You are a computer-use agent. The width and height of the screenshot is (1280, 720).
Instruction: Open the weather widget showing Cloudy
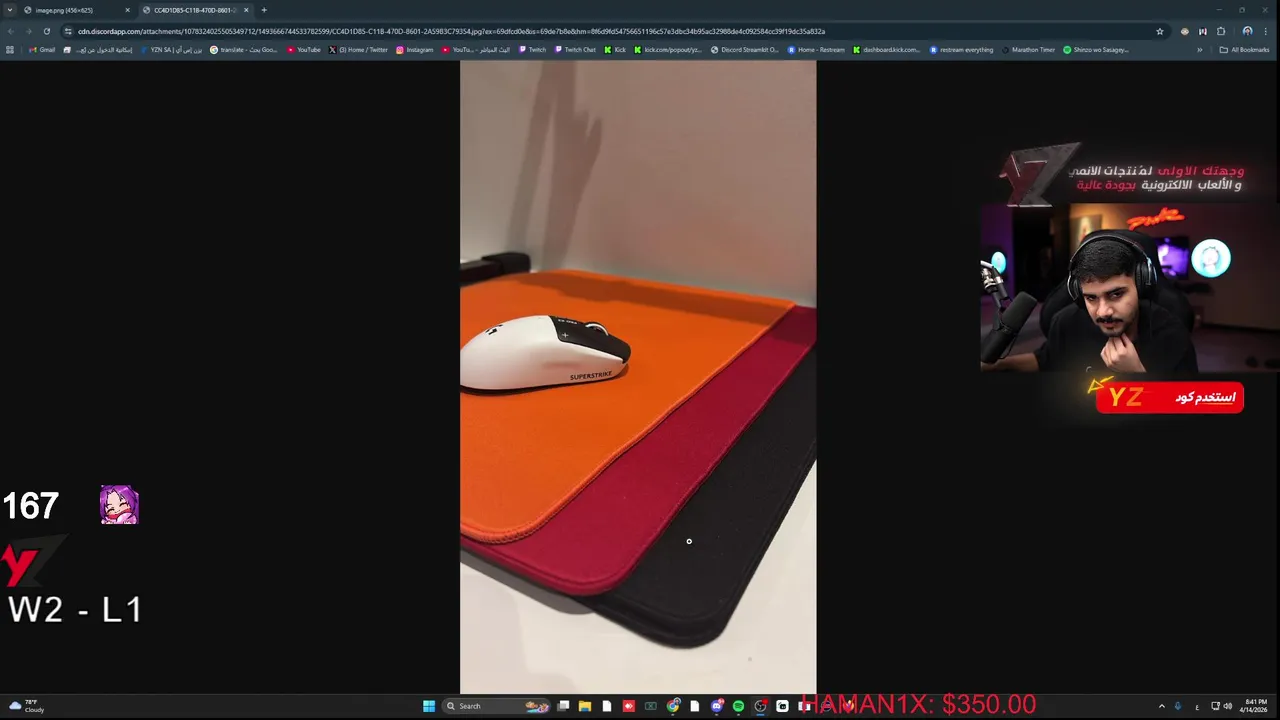(x=27, y=706)
